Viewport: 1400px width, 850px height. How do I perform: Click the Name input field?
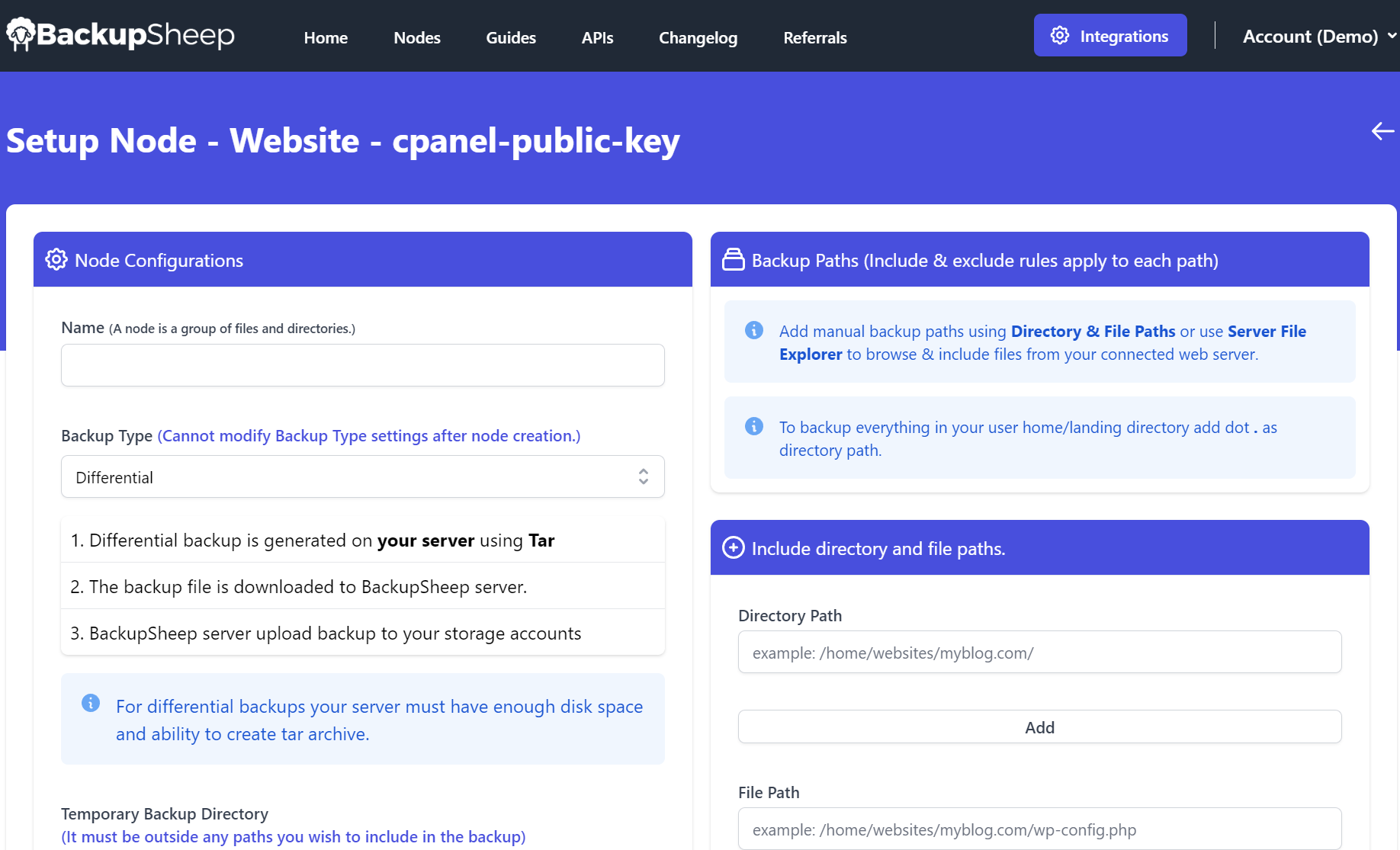pos(363,365)
